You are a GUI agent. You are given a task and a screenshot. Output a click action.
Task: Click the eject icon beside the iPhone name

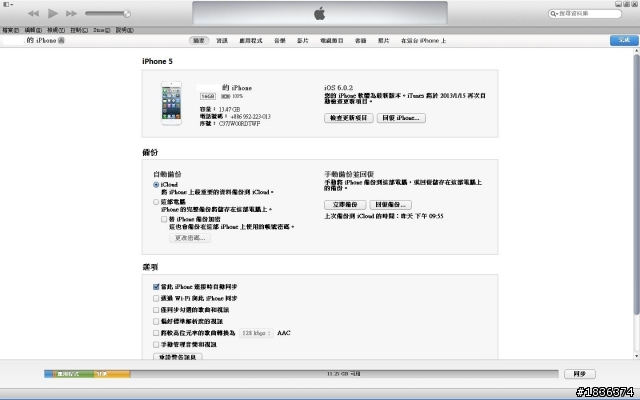(61, 40)
